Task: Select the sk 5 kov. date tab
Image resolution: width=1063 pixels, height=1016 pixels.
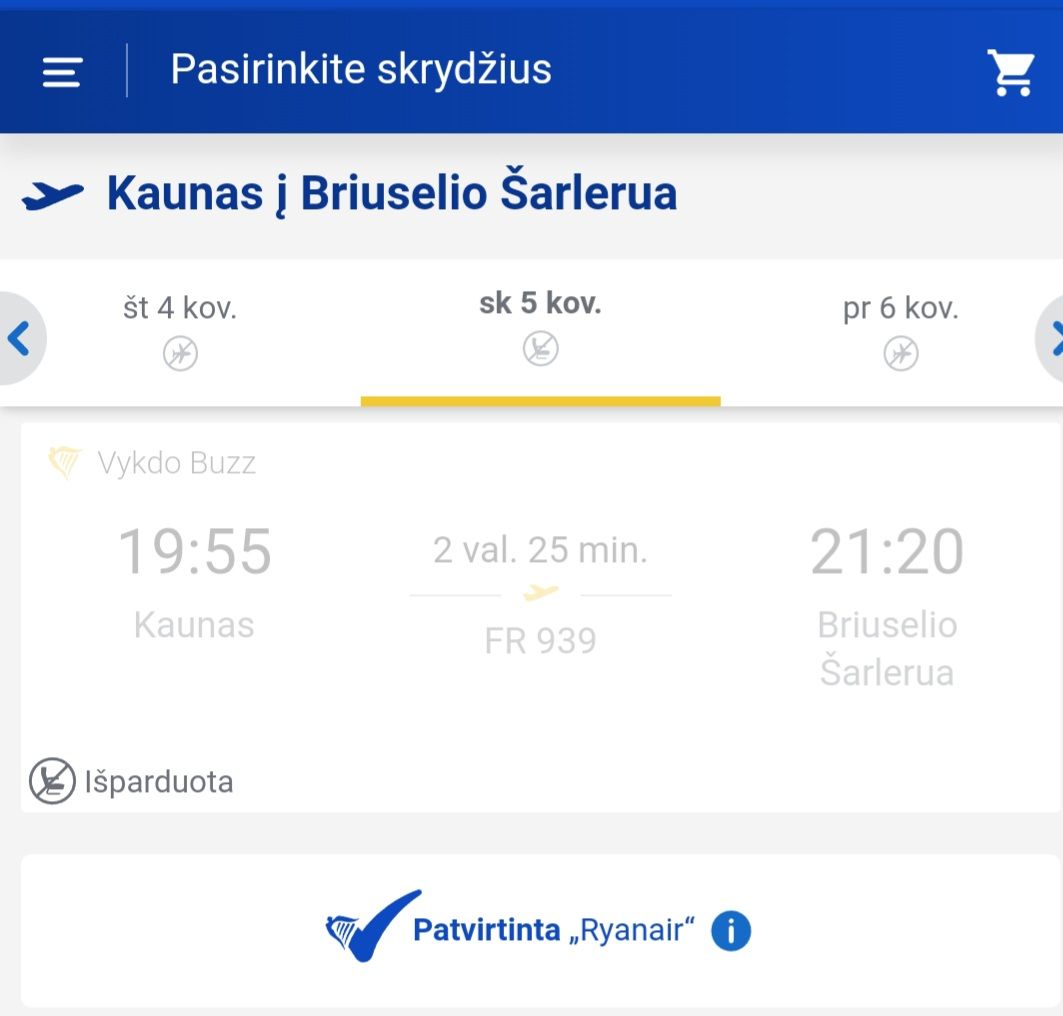Action: pyautogui.click(x=540, y=303)
